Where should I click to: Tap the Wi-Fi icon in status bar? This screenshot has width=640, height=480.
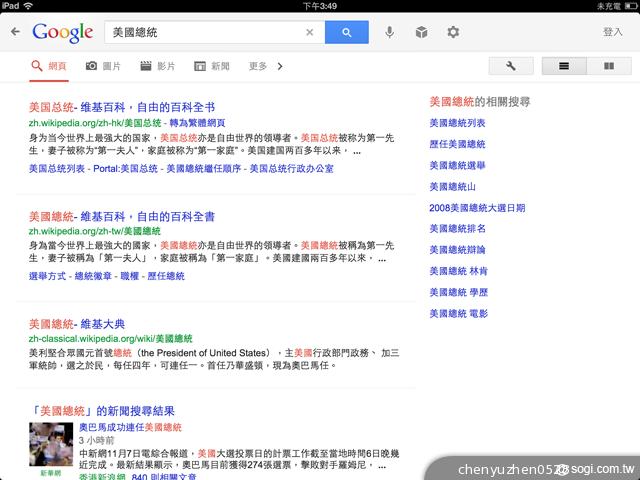[28, 6]
